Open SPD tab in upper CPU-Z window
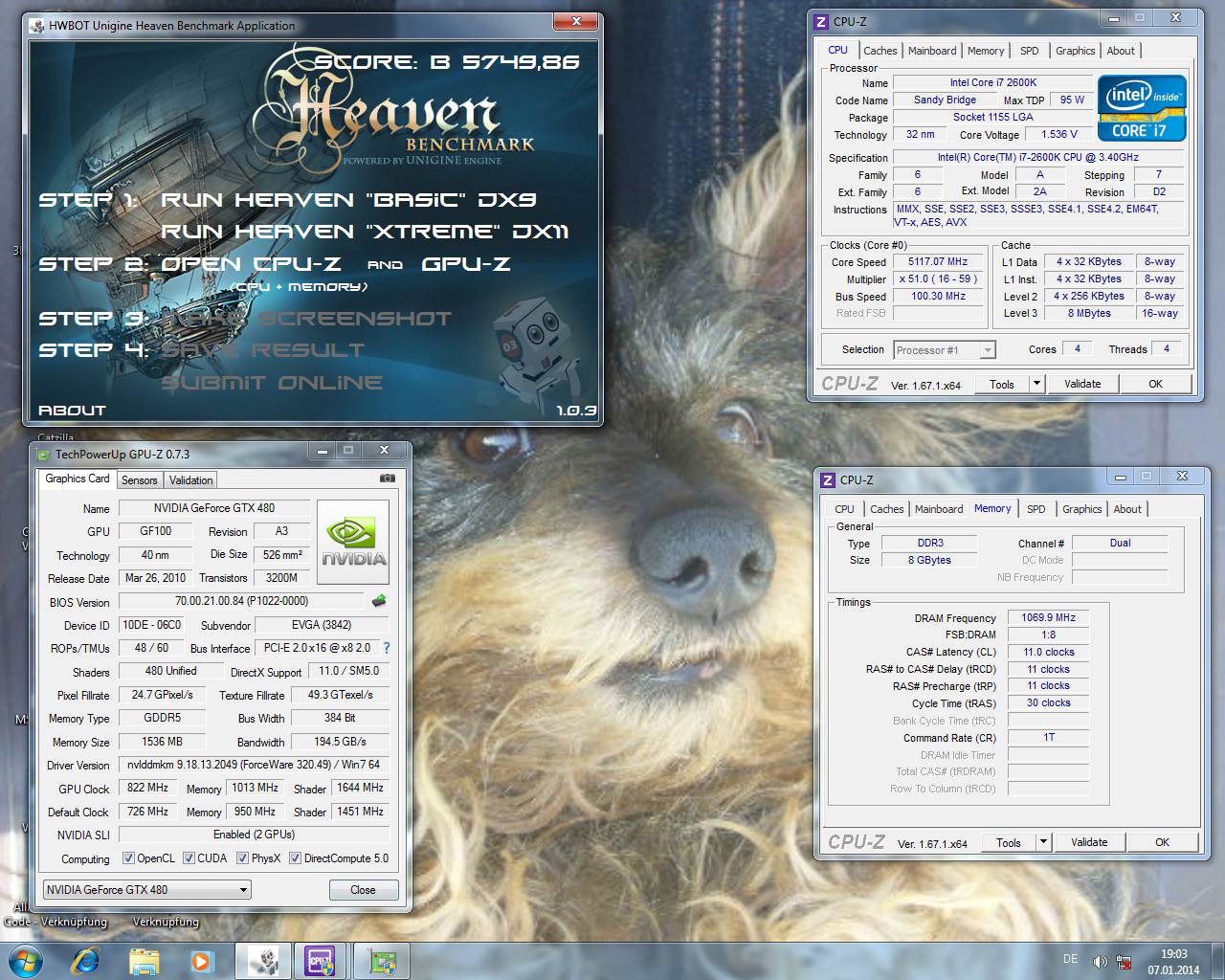1225x980 pixels. tap(1030, 52)
